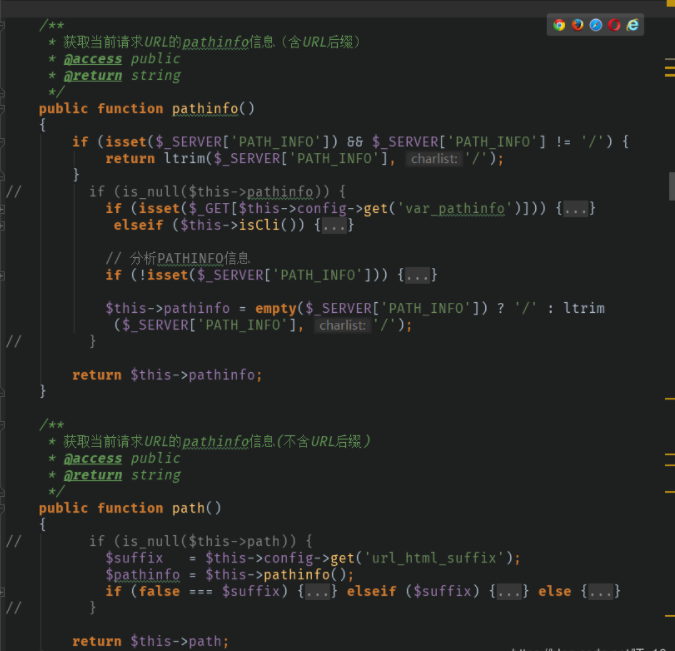
Task: Click the 分析PATHINFO信息 comment
Action: [177, 259]
